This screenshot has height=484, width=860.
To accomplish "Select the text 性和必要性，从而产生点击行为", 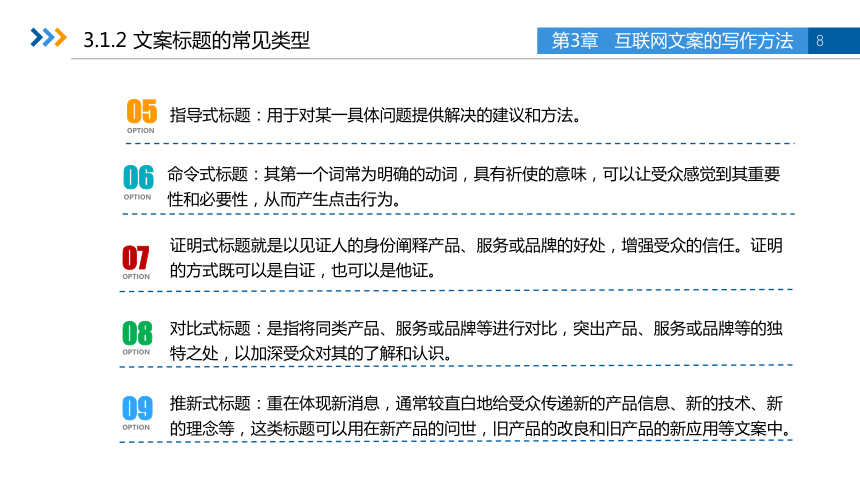I will 284,199.
